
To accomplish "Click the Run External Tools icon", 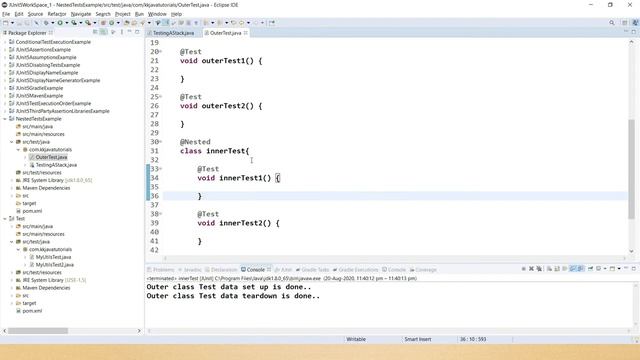I will coord(88,23).
